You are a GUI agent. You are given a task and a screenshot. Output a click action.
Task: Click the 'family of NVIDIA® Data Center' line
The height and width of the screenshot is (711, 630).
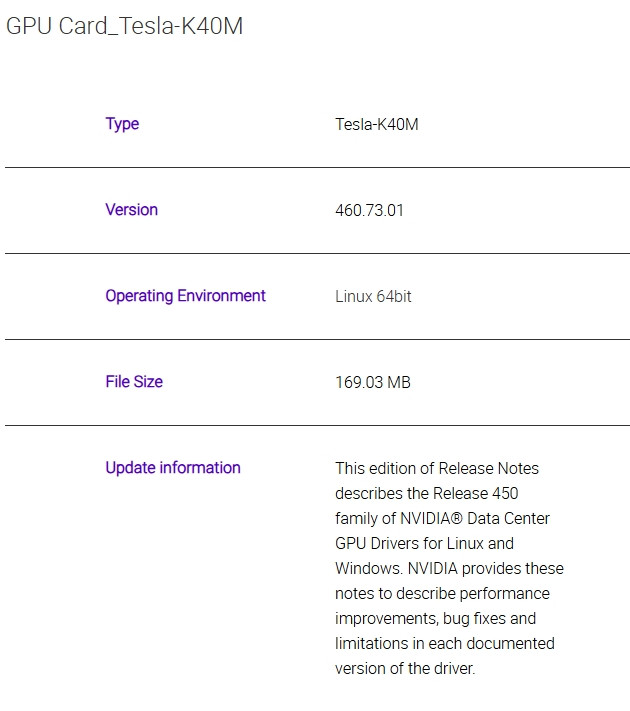click(x=442, y=519)
